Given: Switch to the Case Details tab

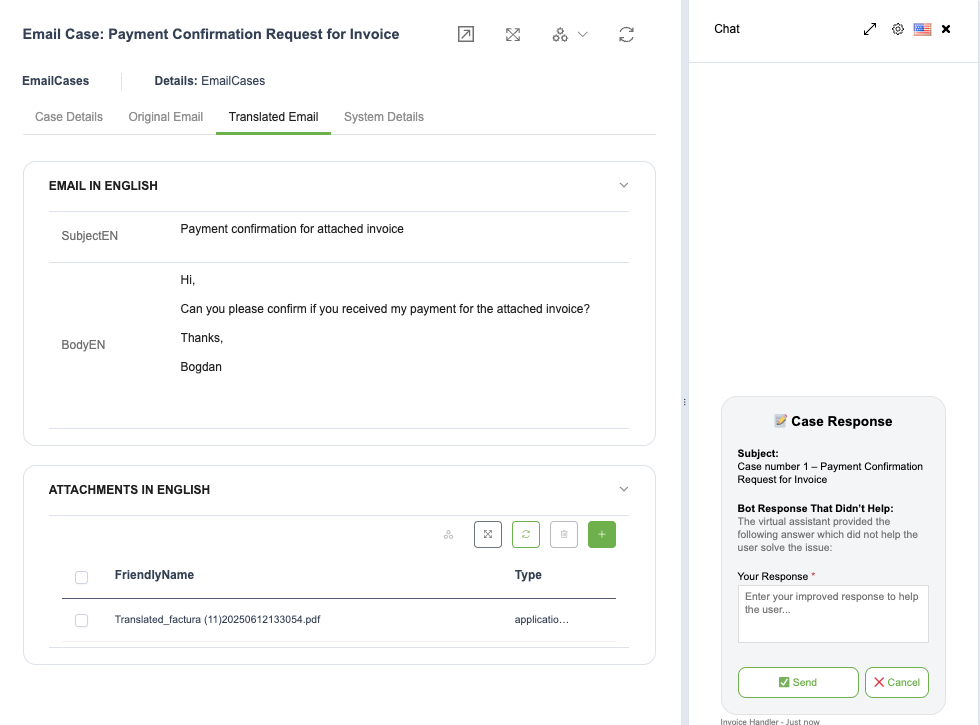Looking at the screenshot, I should (69, 117).
